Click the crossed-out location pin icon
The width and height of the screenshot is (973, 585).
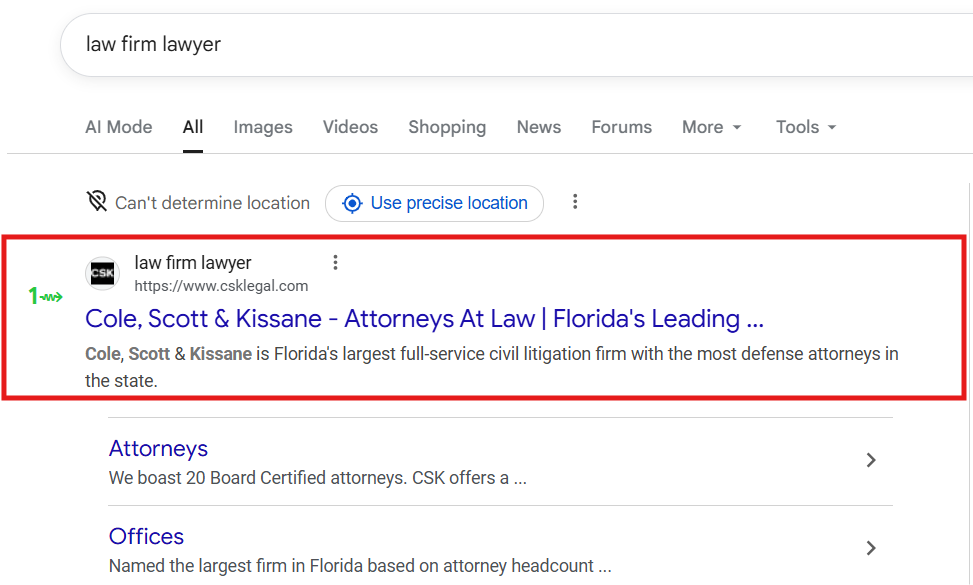(96, 202)
